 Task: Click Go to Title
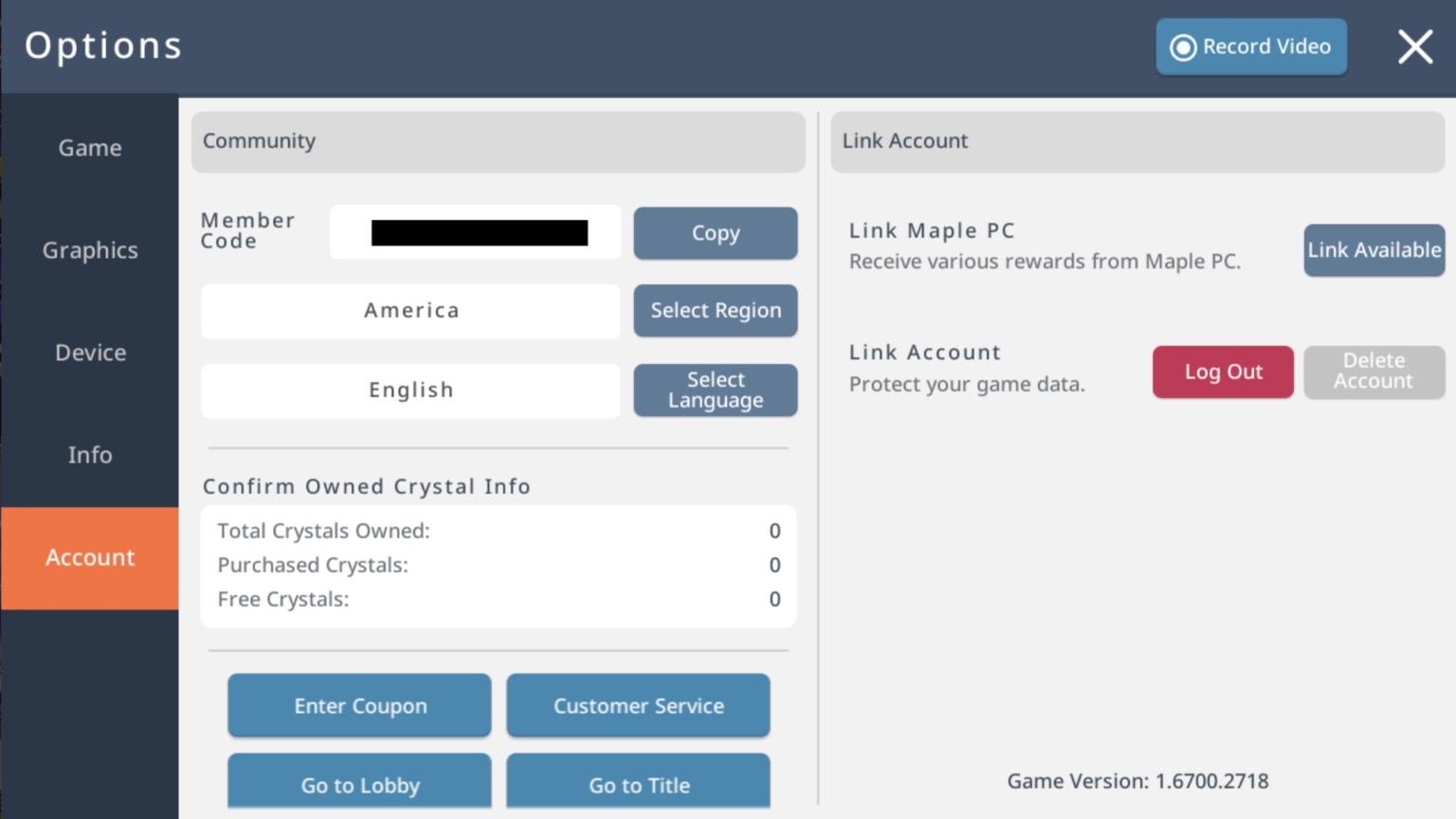coord(638,785)
